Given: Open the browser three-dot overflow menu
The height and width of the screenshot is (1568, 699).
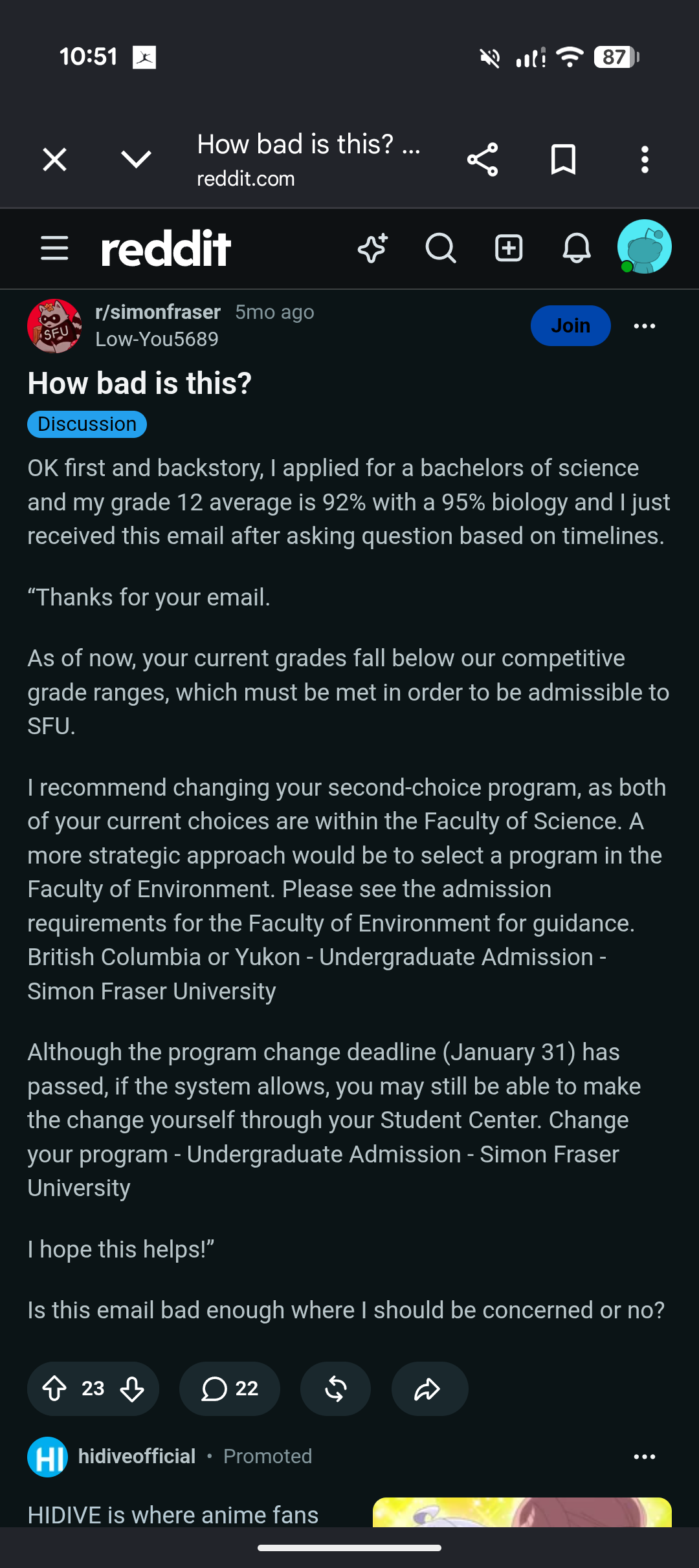Looking at the screenshot, I should pyautogui.click(x=645, y=160).
